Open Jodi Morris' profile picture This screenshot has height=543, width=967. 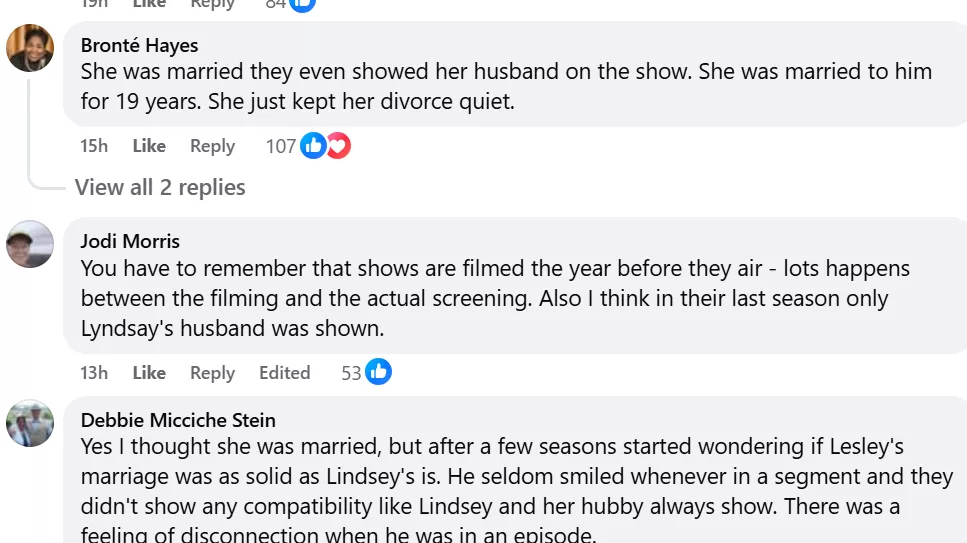pos(30,244)
